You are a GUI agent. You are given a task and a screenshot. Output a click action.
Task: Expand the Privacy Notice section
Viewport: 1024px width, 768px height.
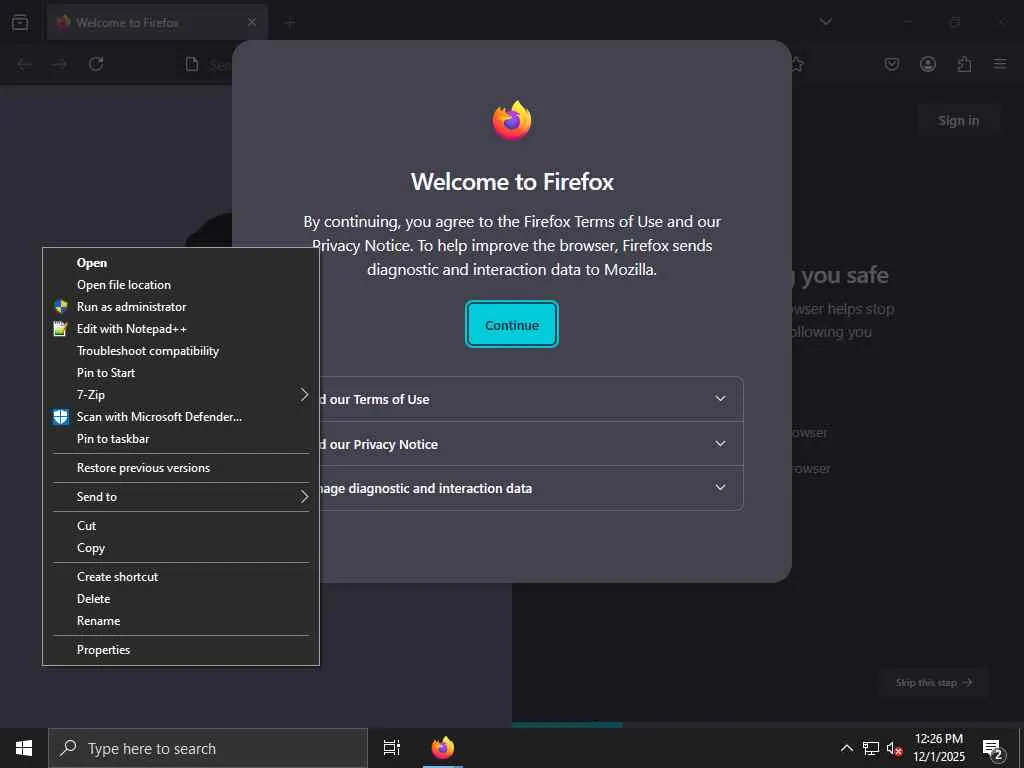531,444
